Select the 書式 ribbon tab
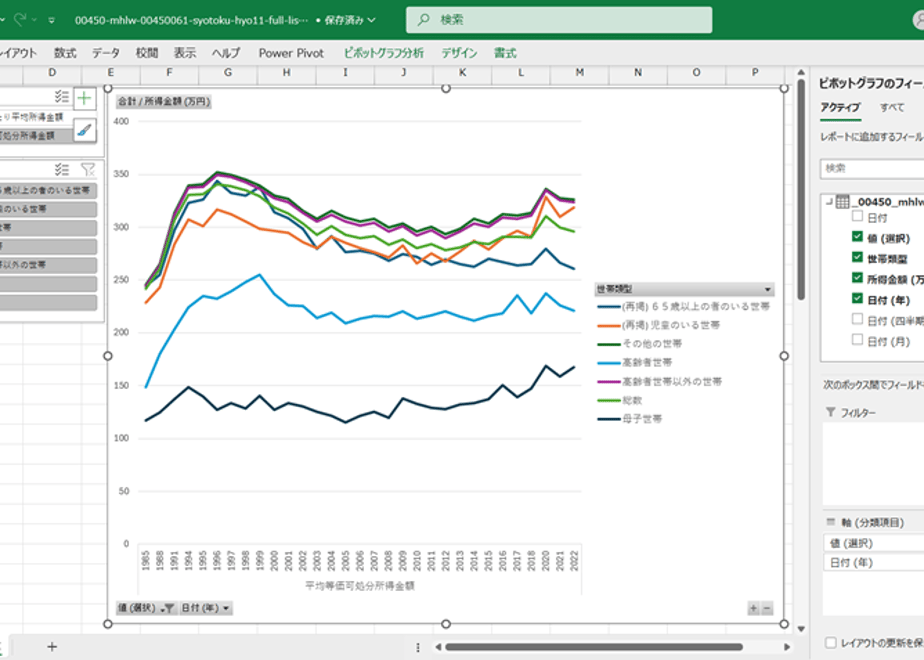The width and height of the screenshot is (924, 660). point(505,53)
